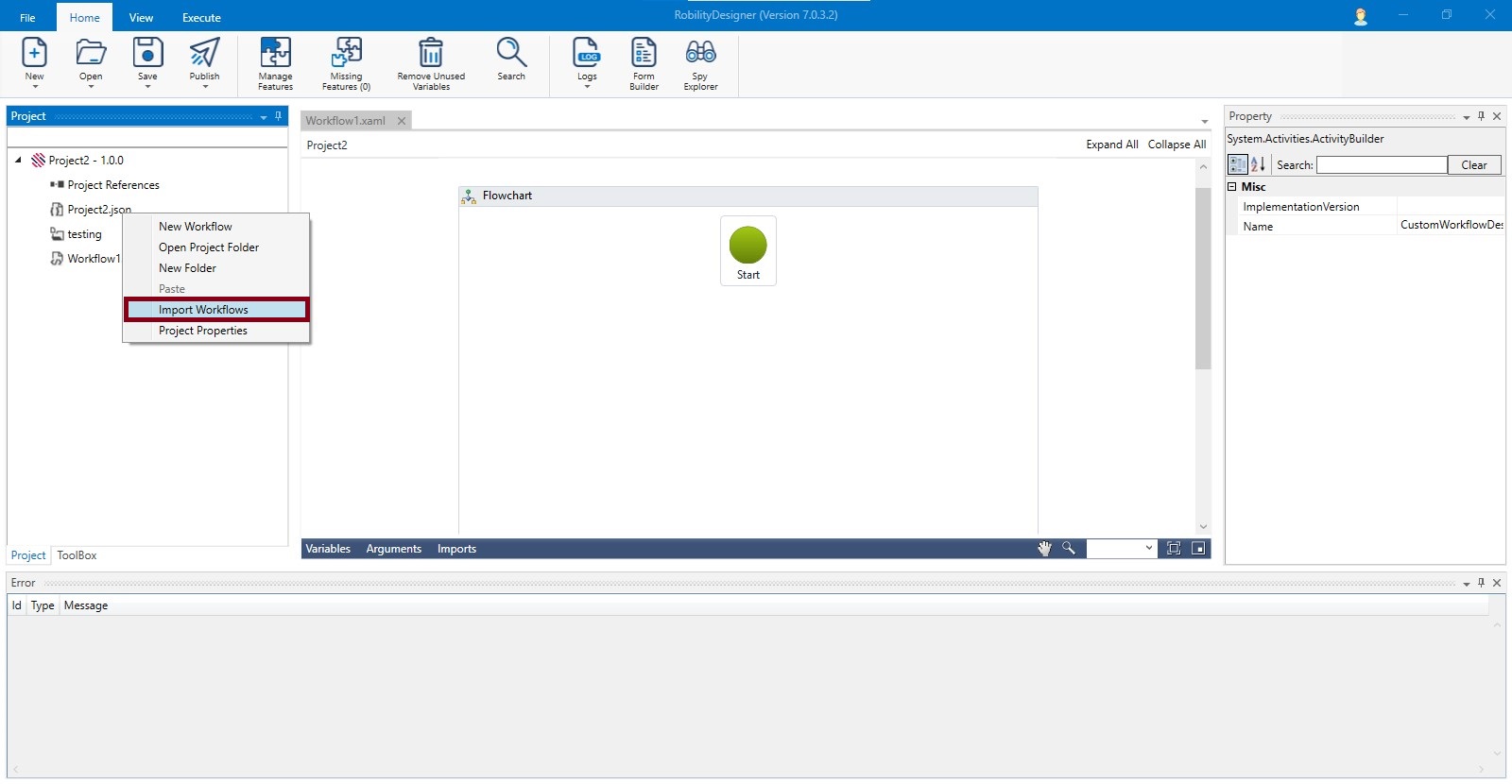
Task: Click the Property search input field
Action: tap(1381, 165)
